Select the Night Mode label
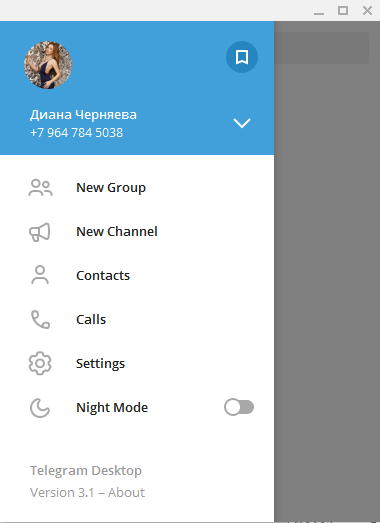The image size is (380, 523). tap(112, 408)
